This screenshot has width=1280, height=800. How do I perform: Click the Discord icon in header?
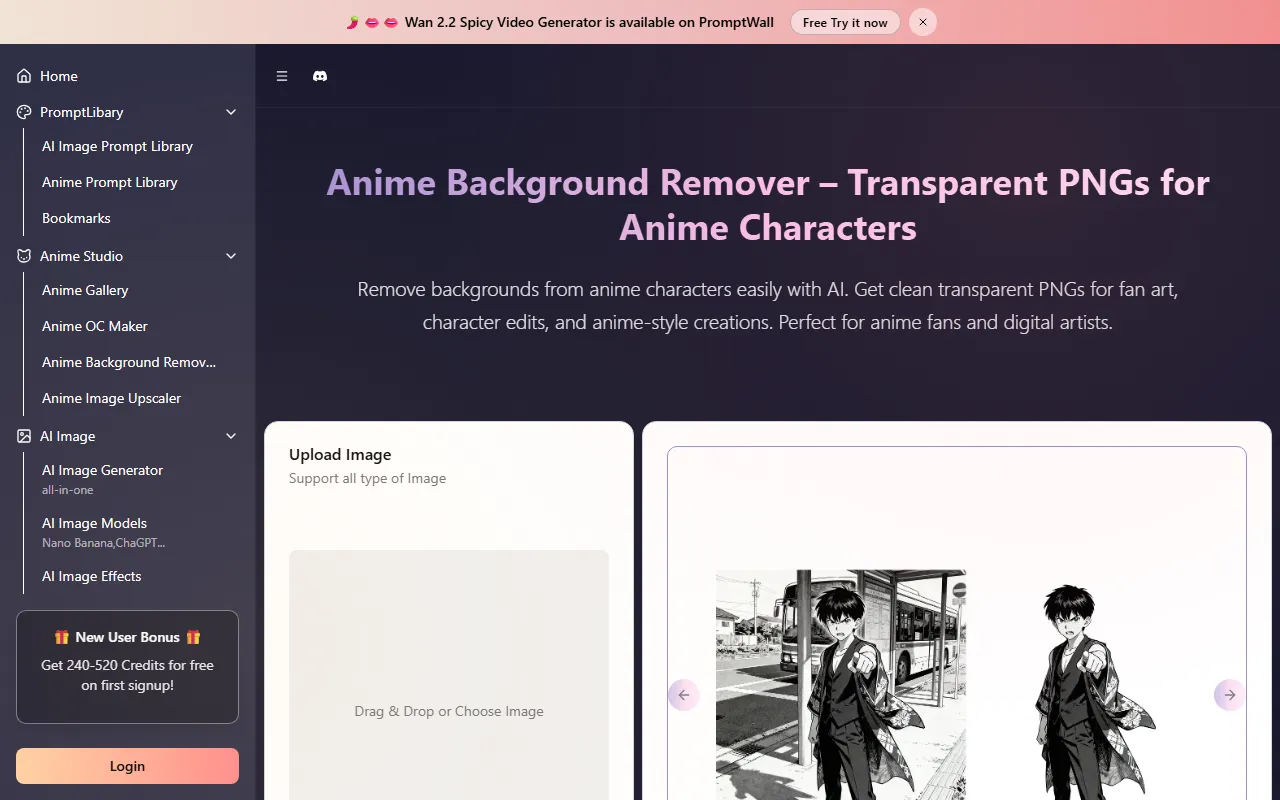pyautogui.click(x=320, y=76)
